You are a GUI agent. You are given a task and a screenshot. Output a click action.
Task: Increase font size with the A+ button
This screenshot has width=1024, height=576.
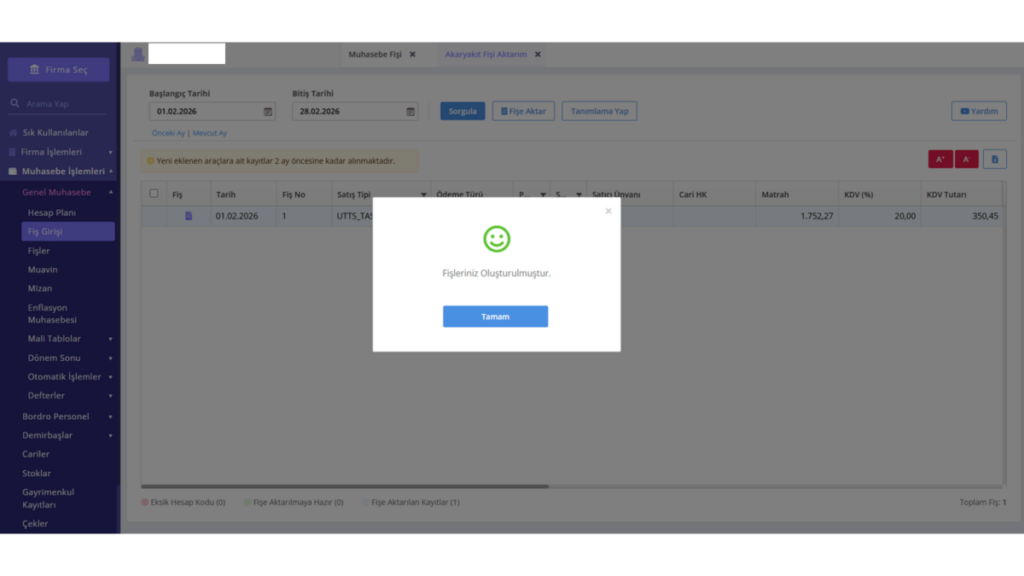[x=940, y=159]
